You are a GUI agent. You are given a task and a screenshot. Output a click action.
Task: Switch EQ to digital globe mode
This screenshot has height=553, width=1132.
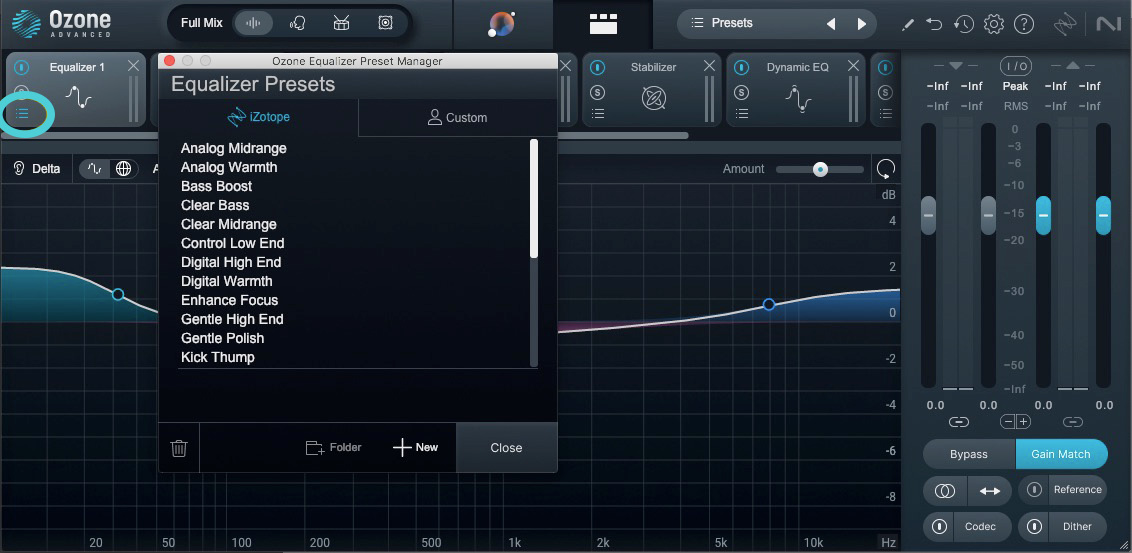123,169
